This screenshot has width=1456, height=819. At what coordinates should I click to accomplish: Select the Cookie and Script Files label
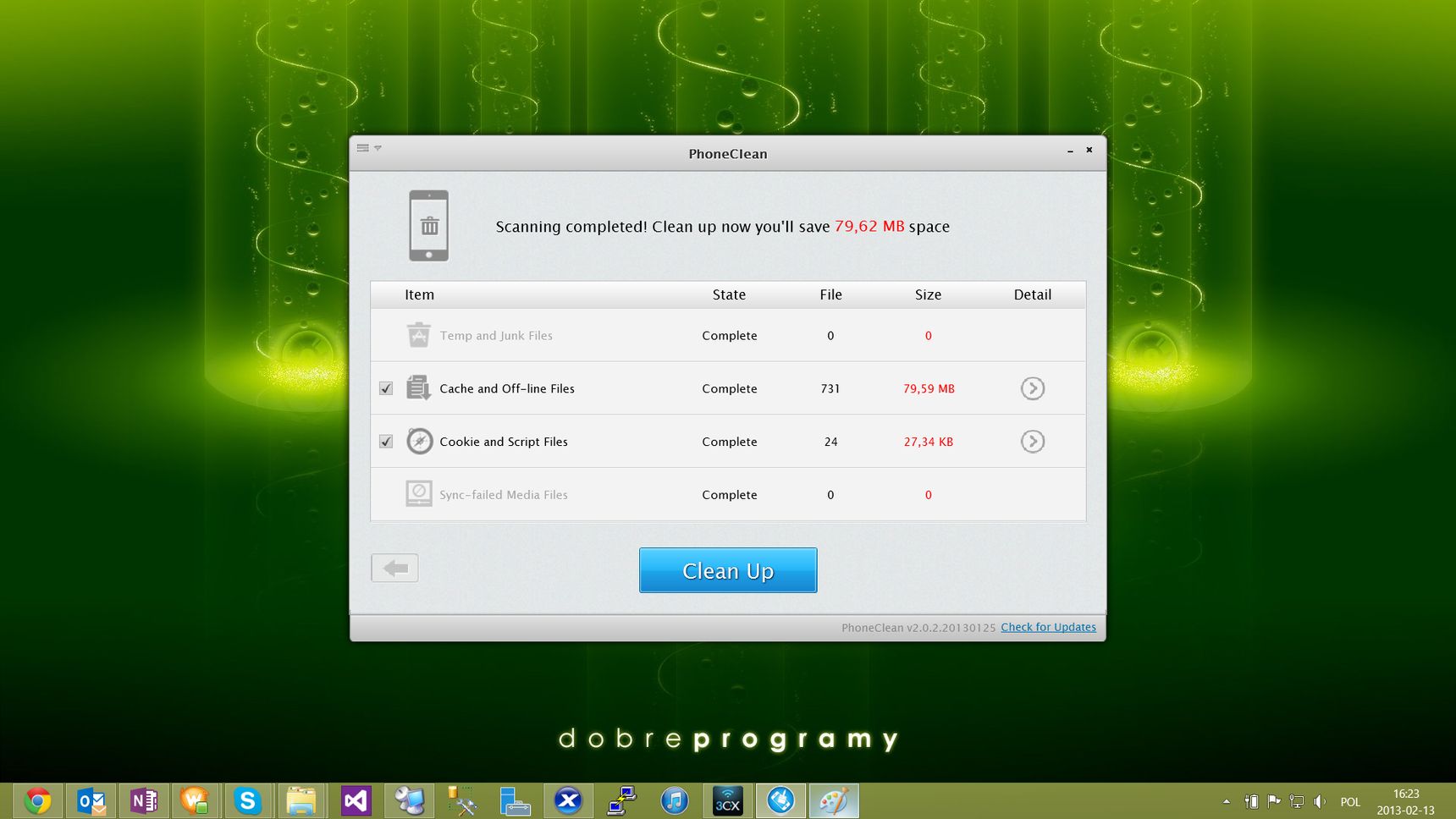(504, 442)
